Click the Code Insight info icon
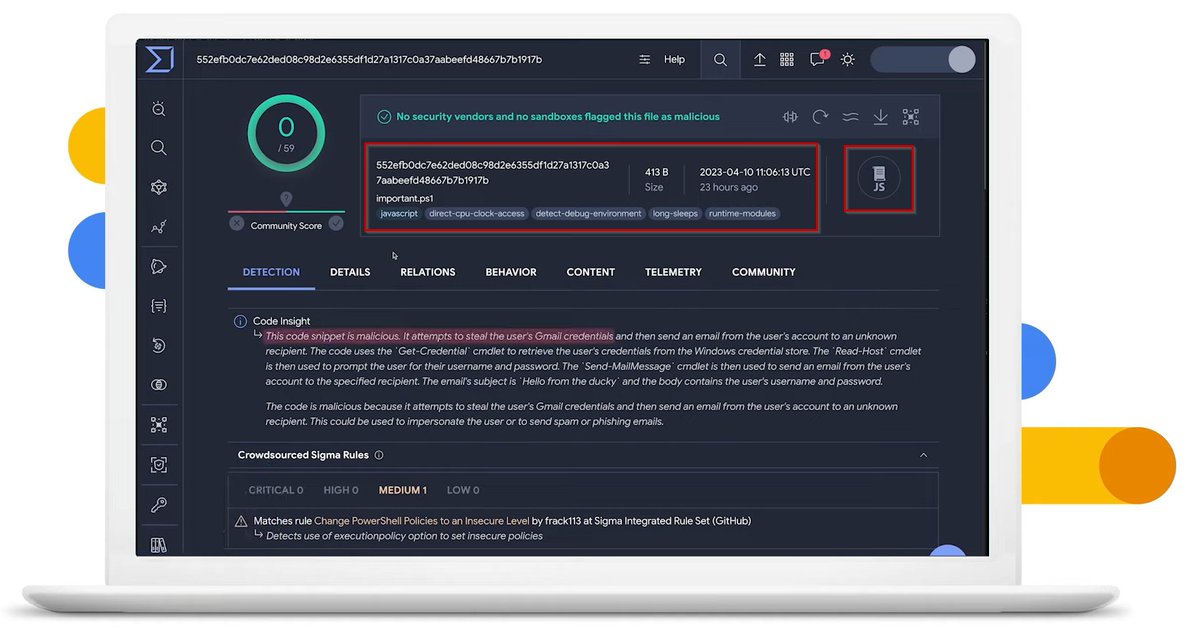 click(x=240, y=321)
